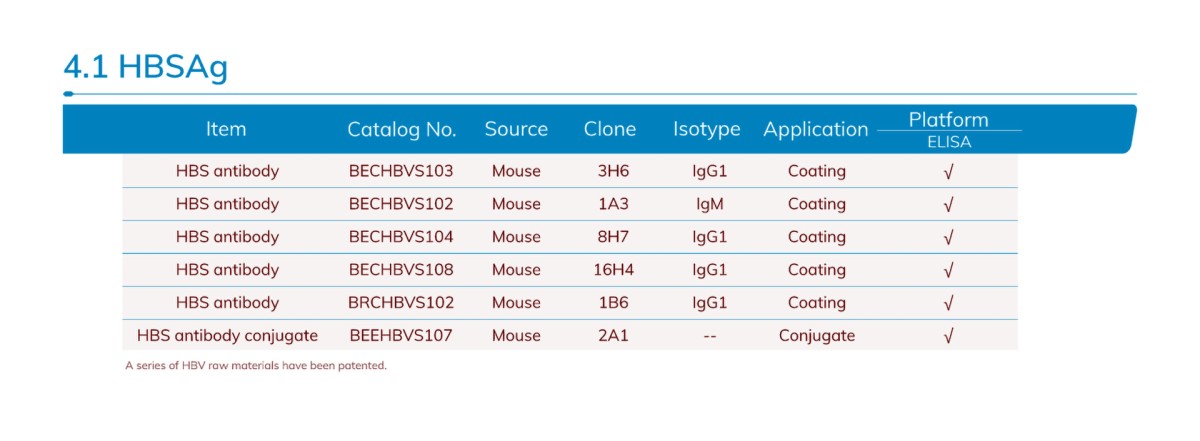The width and height of the screenshot is (1200, 441).
Task: Select the Source column header
Action: 516,129
